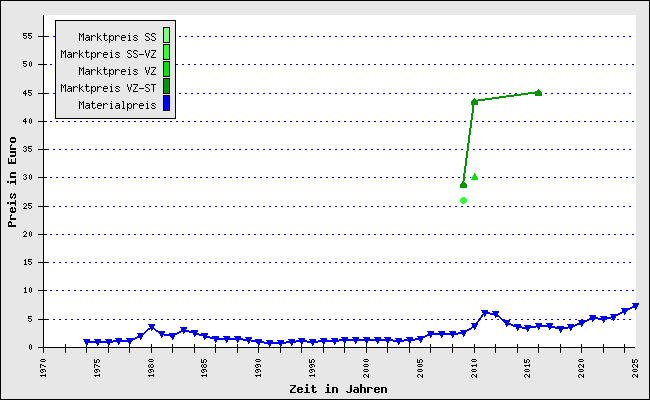Screen dimensions: 650x400
Task: Click the y-axis label '20'
Action: coord(27,234)
